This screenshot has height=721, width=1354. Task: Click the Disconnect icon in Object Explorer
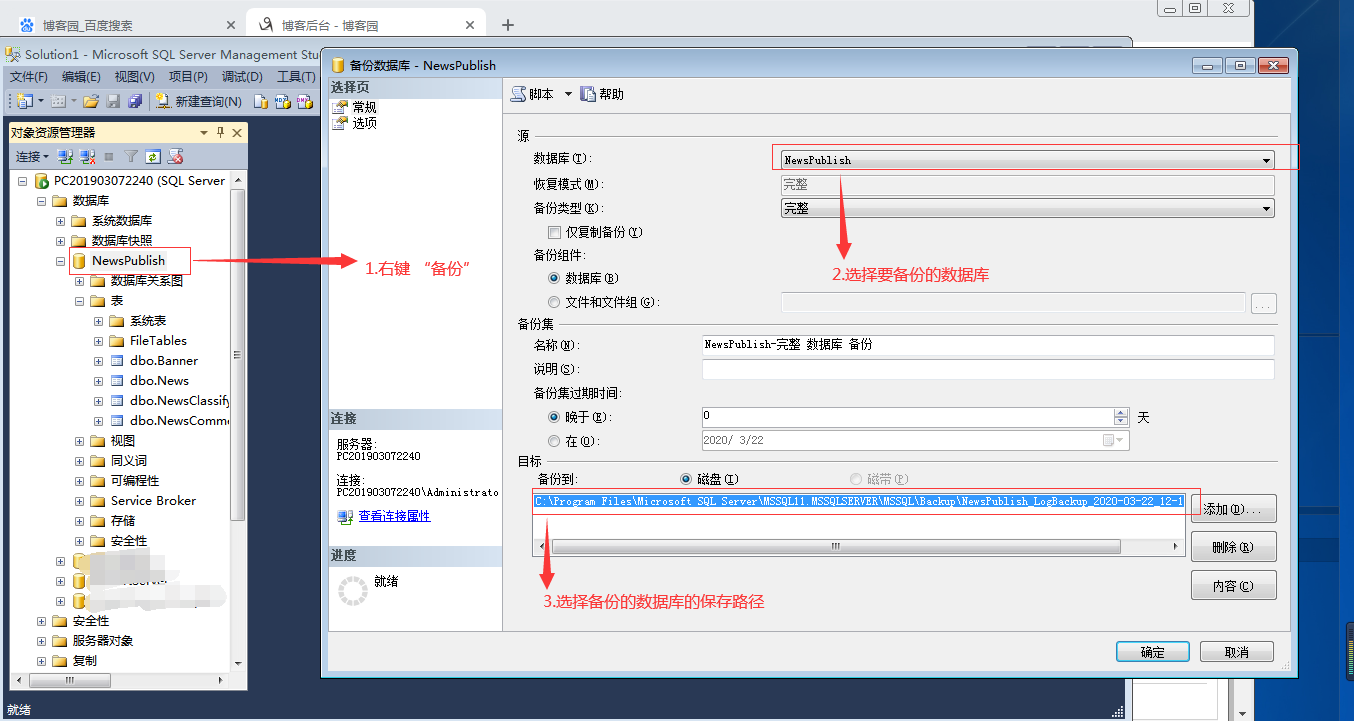(88, 156)
